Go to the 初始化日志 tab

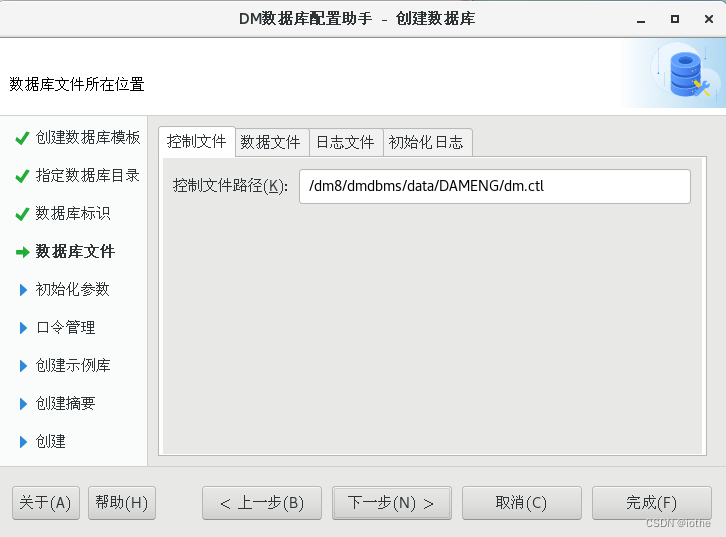tap(427, 142)
